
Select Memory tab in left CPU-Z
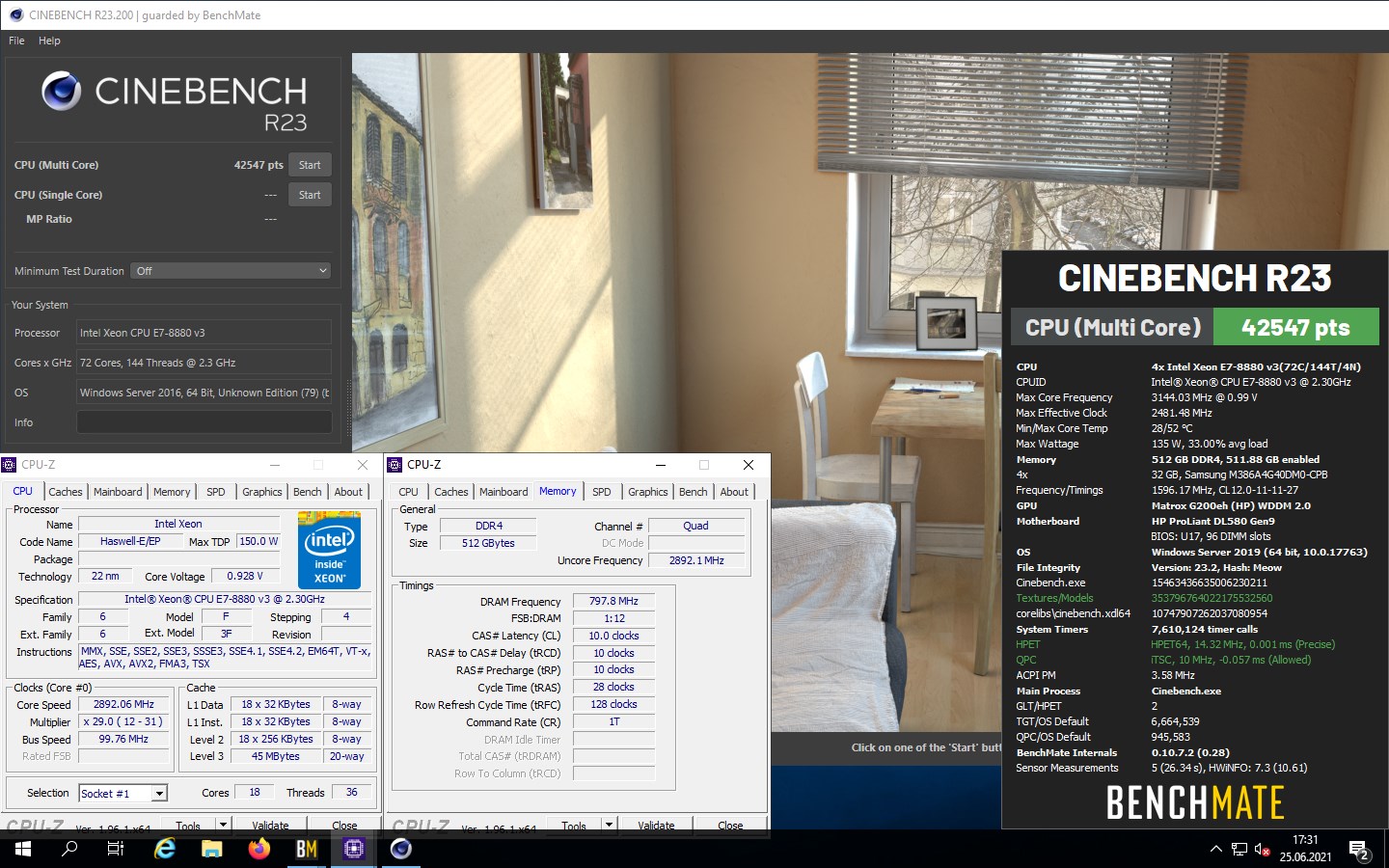pos(172,492)
